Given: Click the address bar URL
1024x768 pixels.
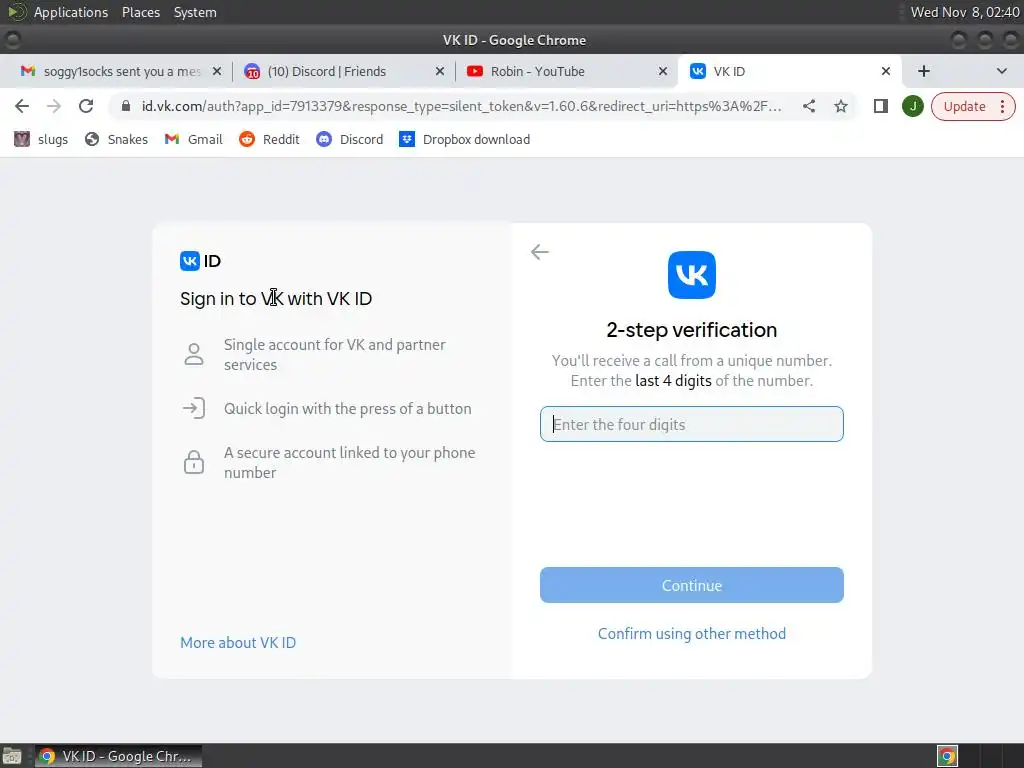Looking at the screenshot, I should click(461, 106).
